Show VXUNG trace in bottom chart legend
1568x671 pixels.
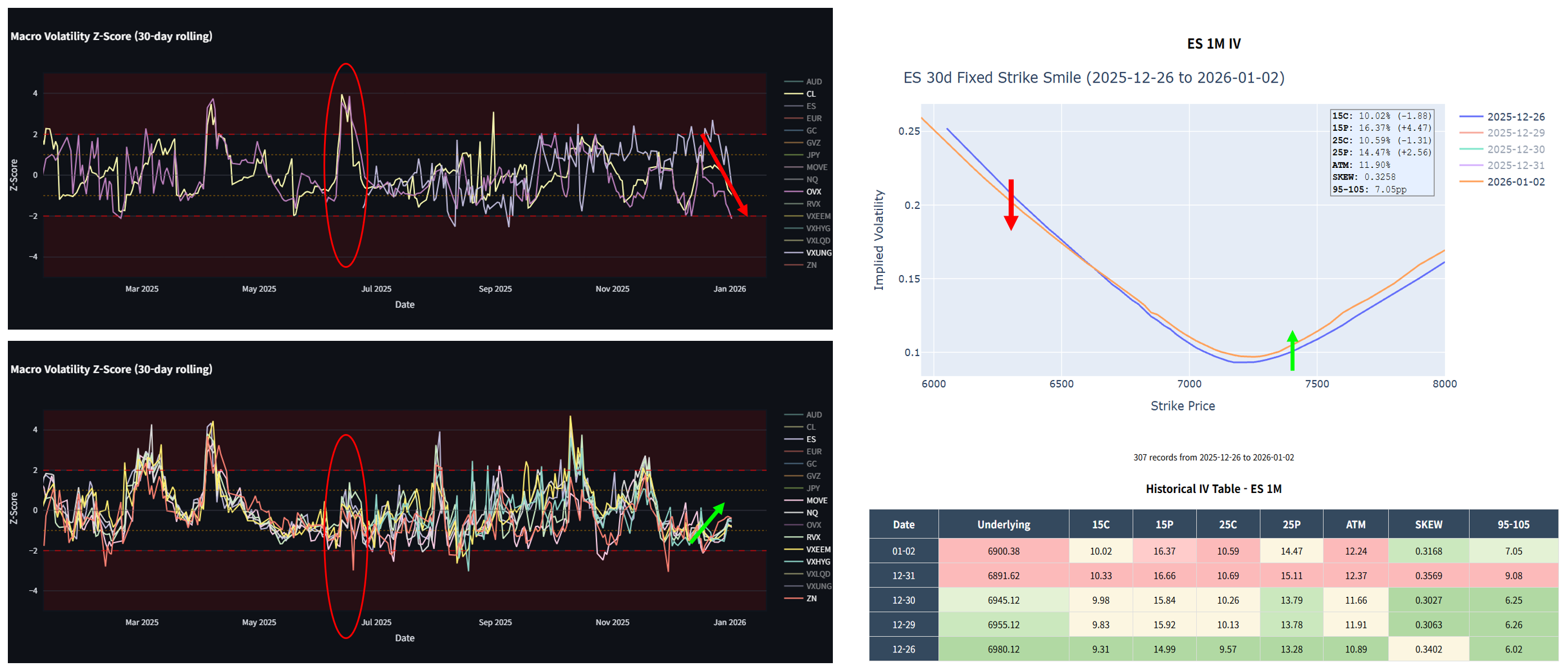click(x=808, y=586)
